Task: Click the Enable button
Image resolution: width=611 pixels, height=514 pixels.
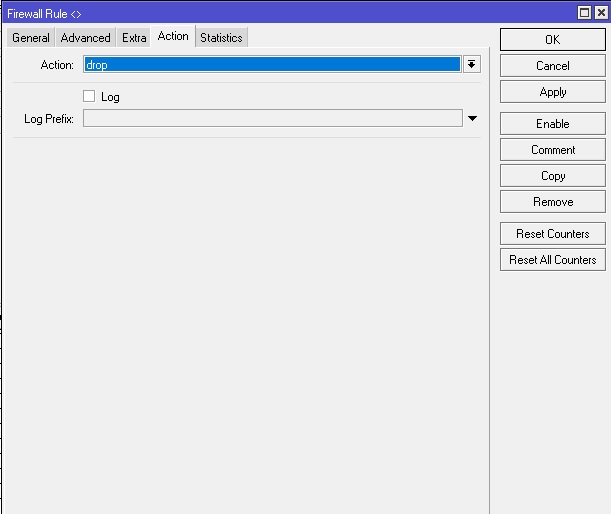Action: tap(553, 124)
